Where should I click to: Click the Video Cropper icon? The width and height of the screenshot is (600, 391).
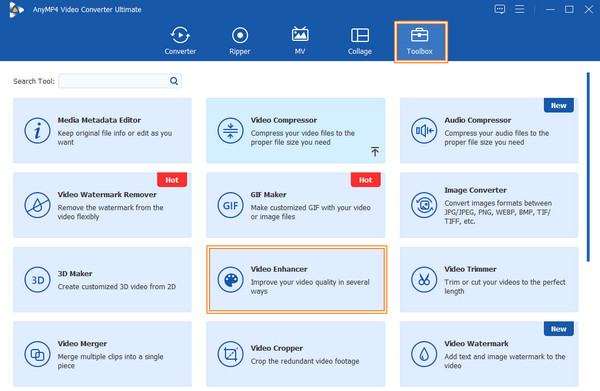230,354
